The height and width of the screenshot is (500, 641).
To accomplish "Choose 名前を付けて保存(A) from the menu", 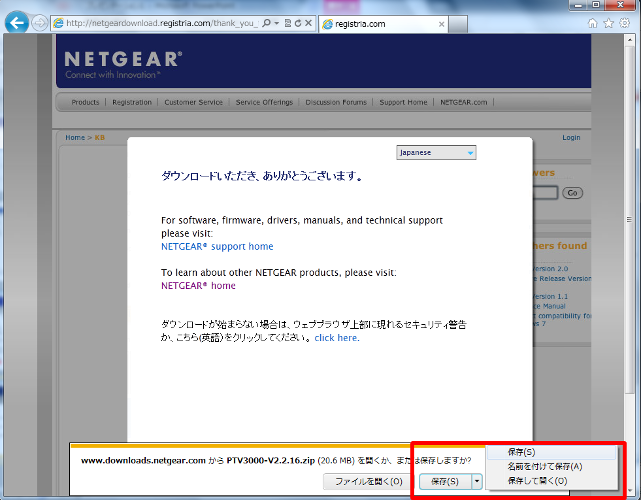I will point(552,466).
